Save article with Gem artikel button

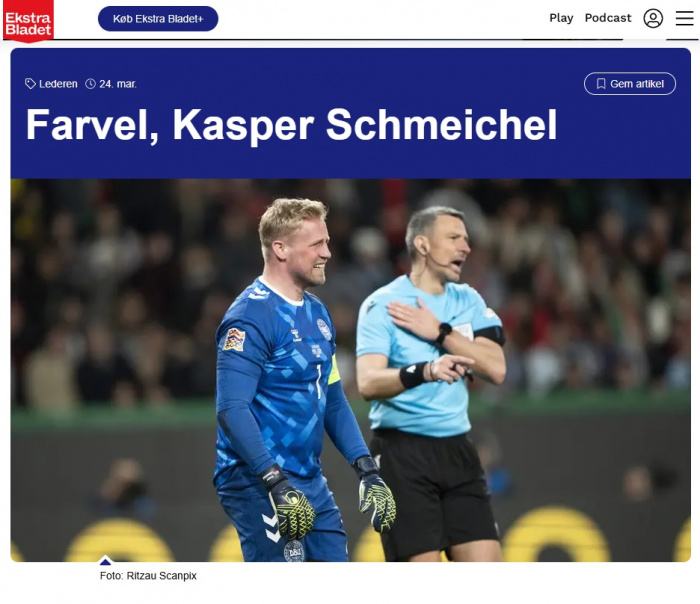pos(629,83)
